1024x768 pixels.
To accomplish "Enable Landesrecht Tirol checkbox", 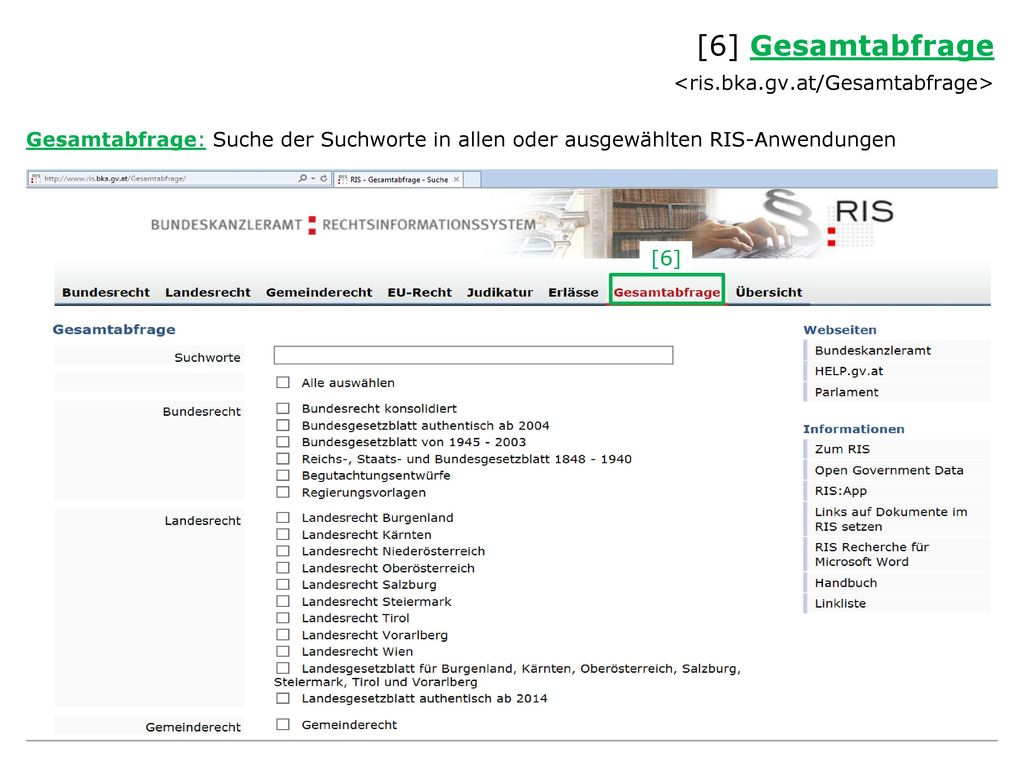I will (283, 618).
